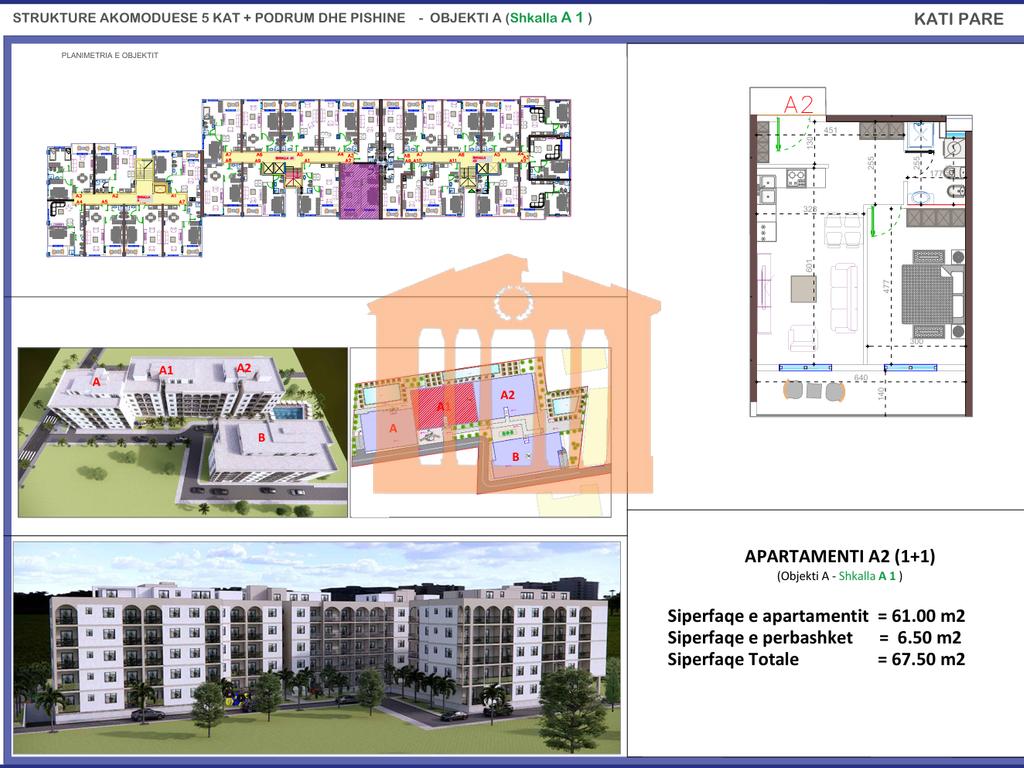
Task: Click the square coffee table in the living room
Action: pos(803,289)
